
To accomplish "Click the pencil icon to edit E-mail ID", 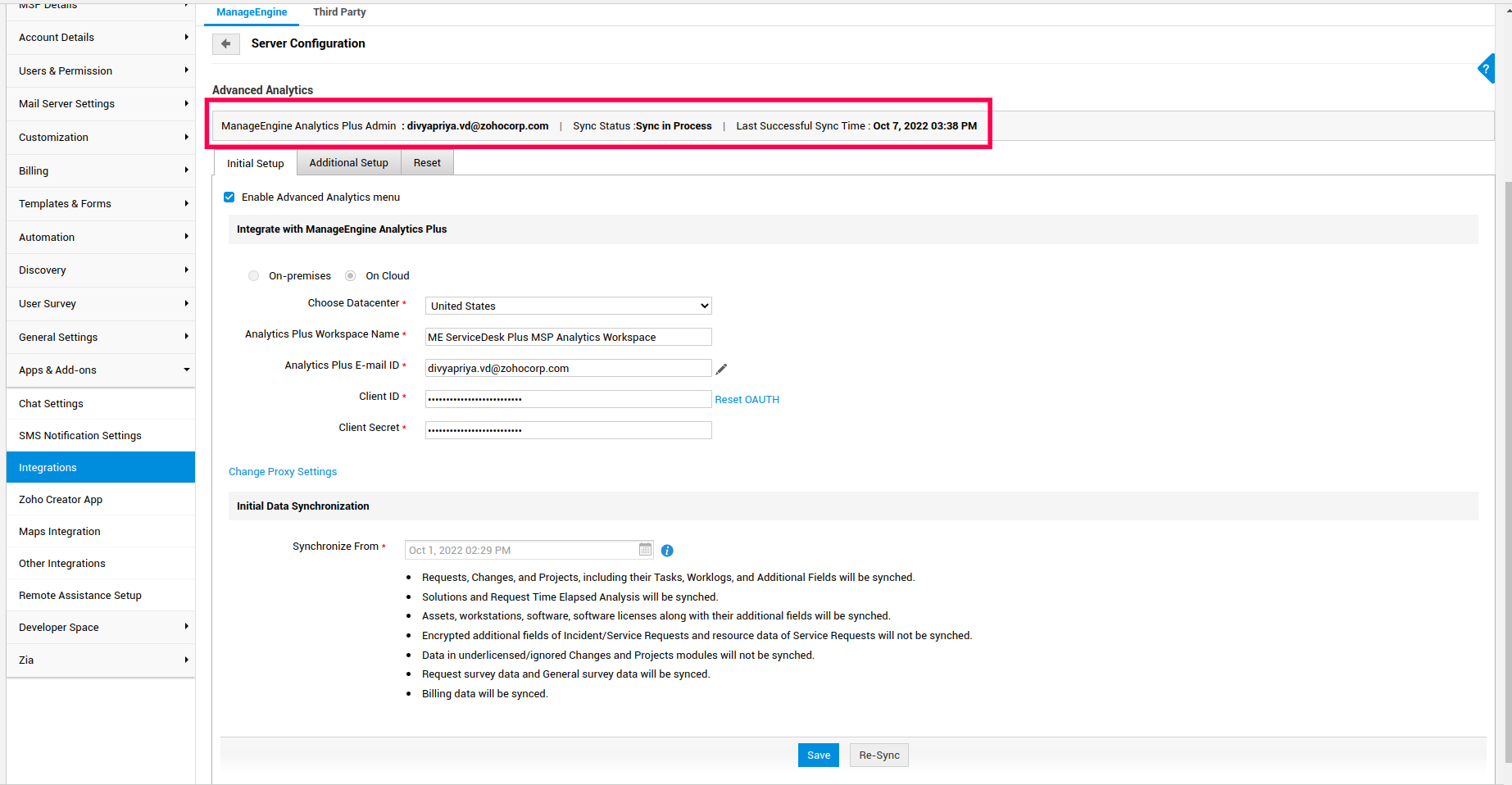I will 721,369.
